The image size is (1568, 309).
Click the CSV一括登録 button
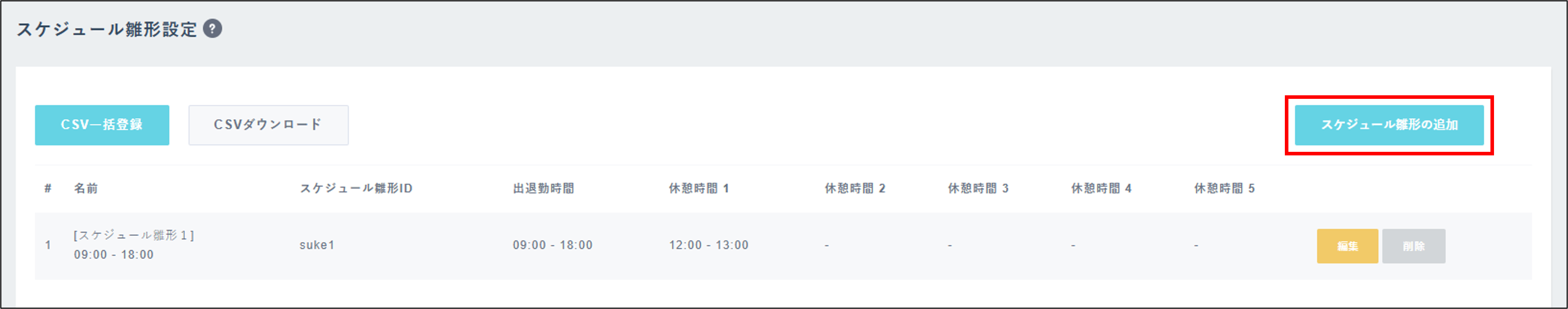click(102, 125)
